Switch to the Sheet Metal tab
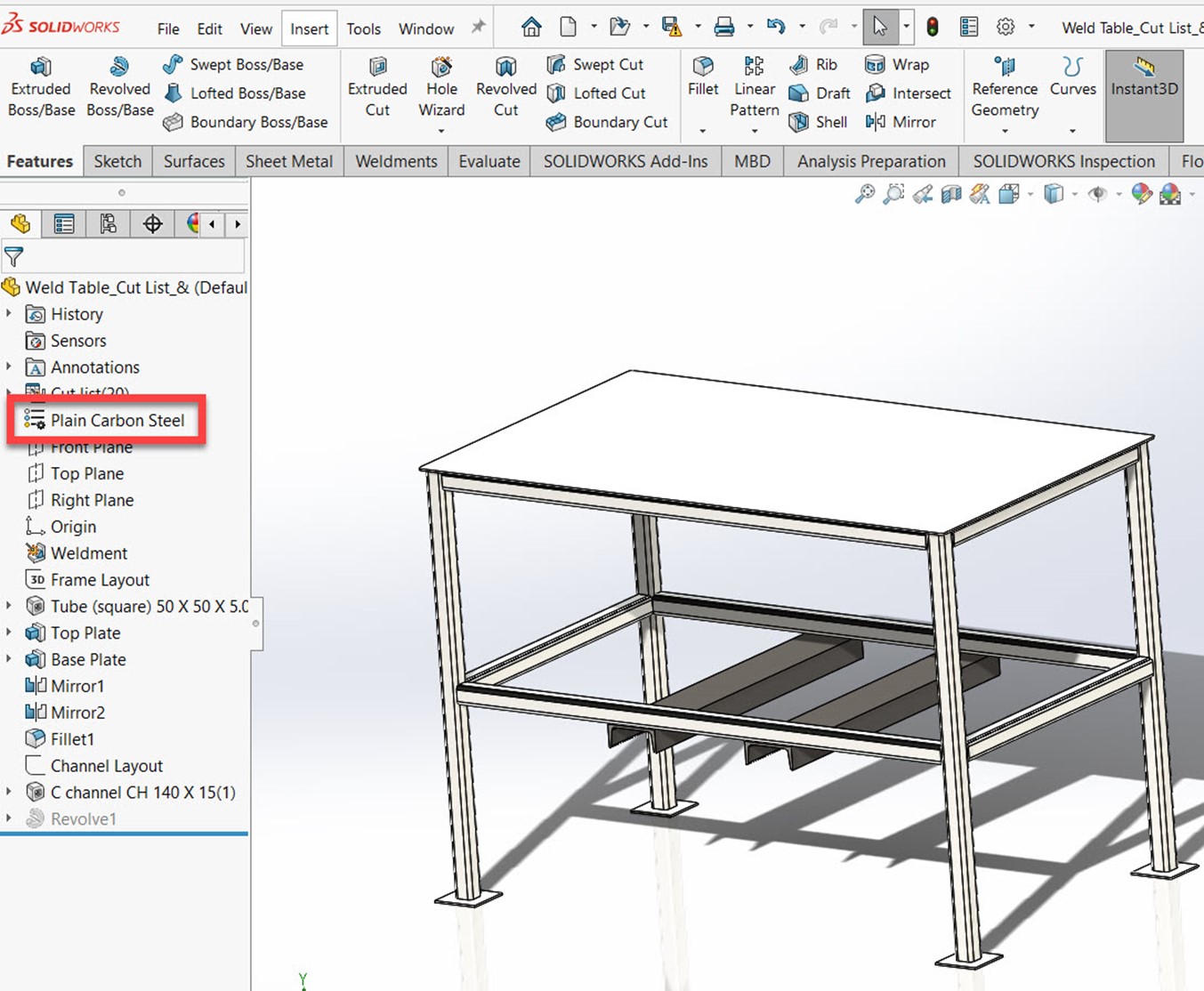1204x991 pixels. [x=288, y=161]
